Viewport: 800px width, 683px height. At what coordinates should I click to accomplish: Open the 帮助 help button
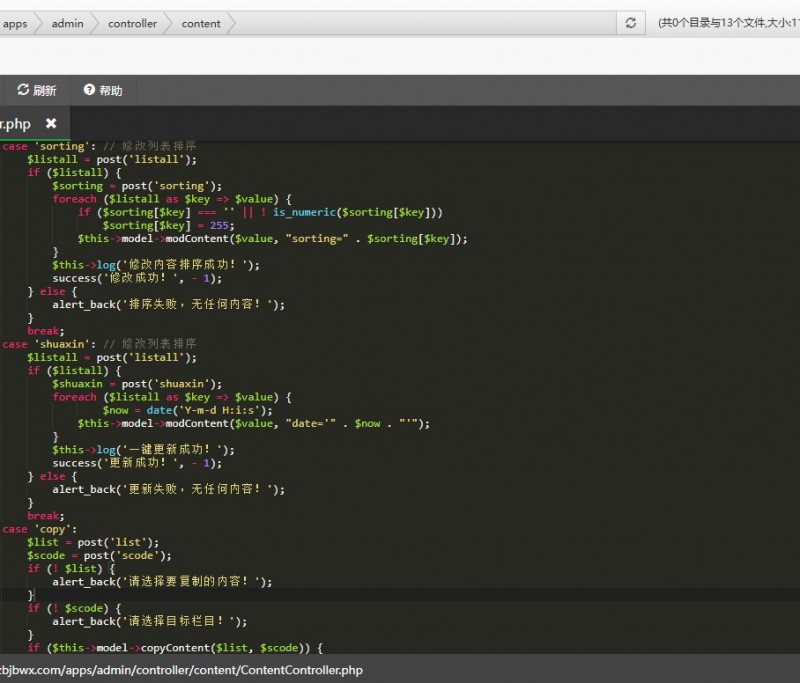[x=103, y=90]
